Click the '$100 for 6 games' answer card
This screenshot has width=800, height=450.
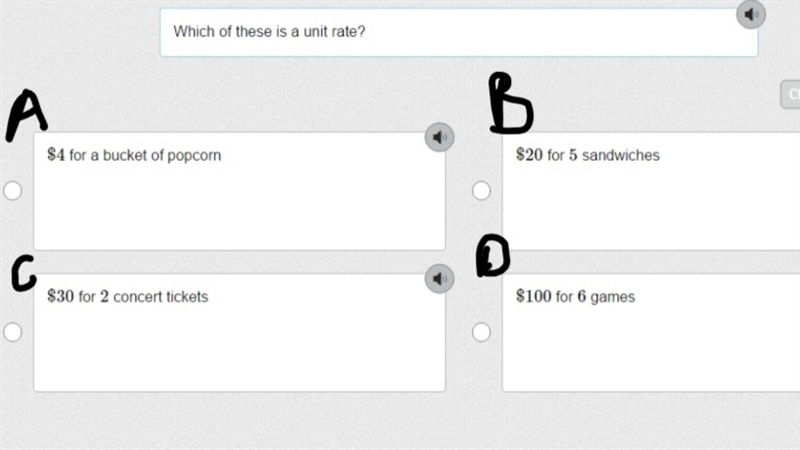tap(651, 333)
